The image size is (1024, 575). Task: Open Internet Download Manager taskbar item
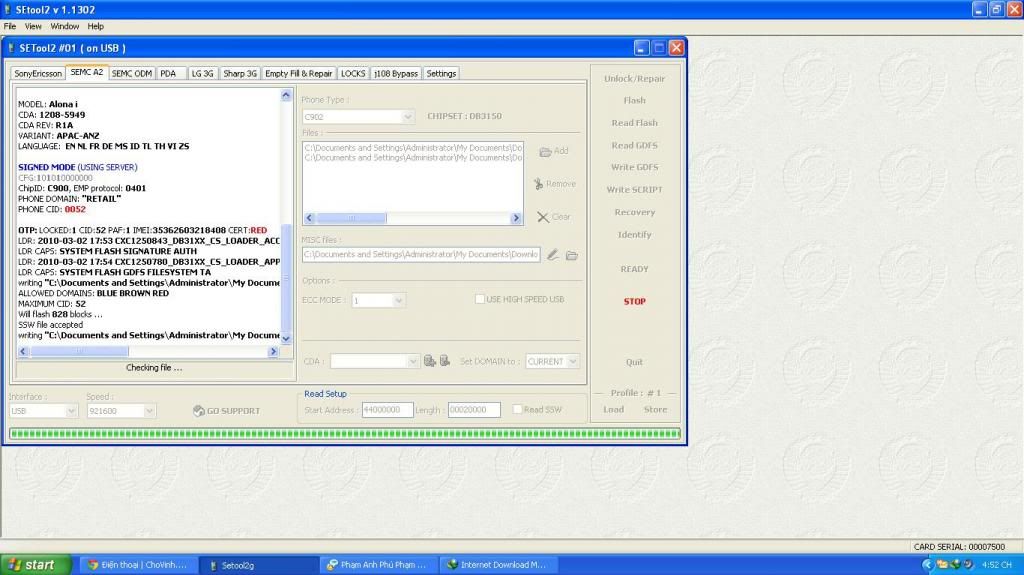498,565
